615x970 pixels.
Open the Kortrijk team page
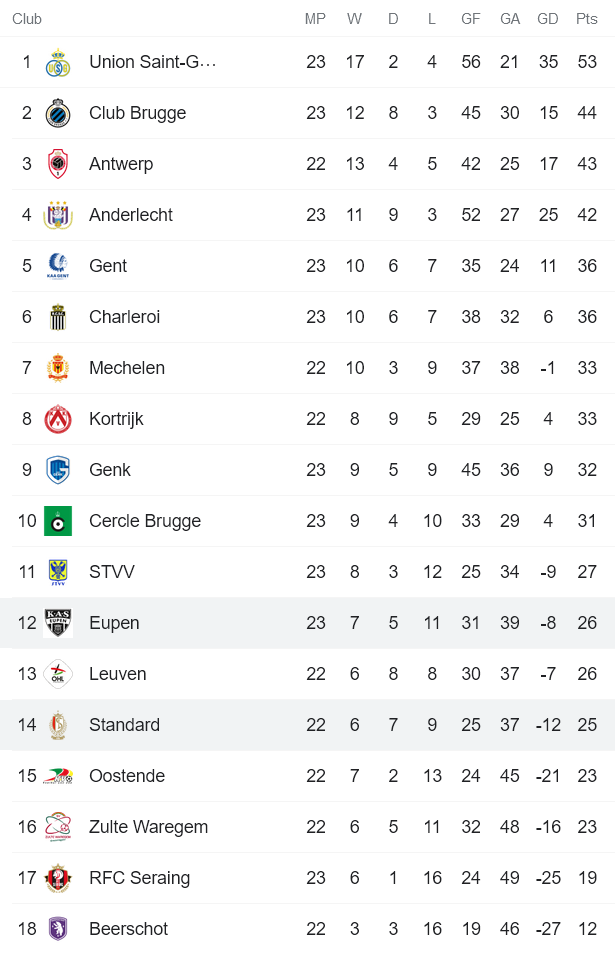(116, 418)
